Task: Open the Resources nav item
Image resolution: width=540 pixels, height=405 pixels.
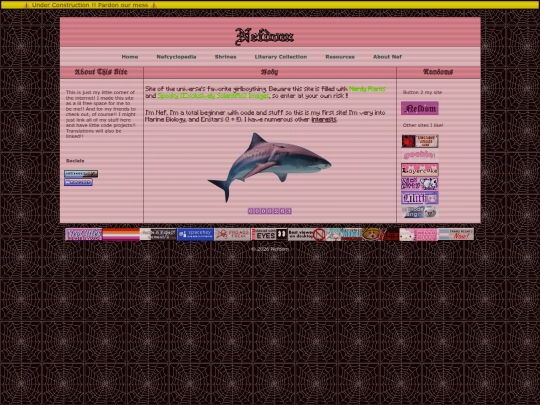Action: [340, 57]
